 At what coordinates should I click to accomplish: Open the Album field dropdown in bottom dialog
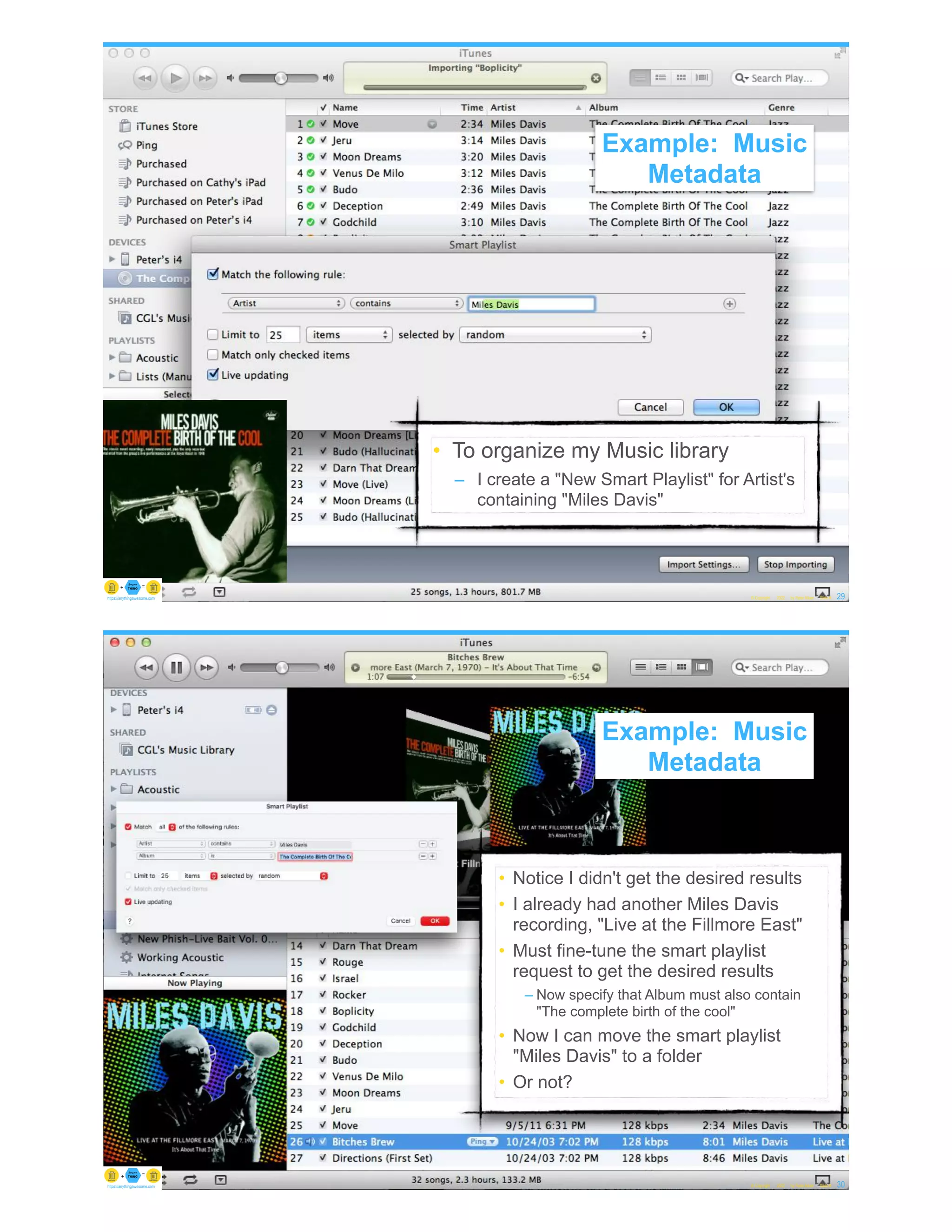[171, 856]
